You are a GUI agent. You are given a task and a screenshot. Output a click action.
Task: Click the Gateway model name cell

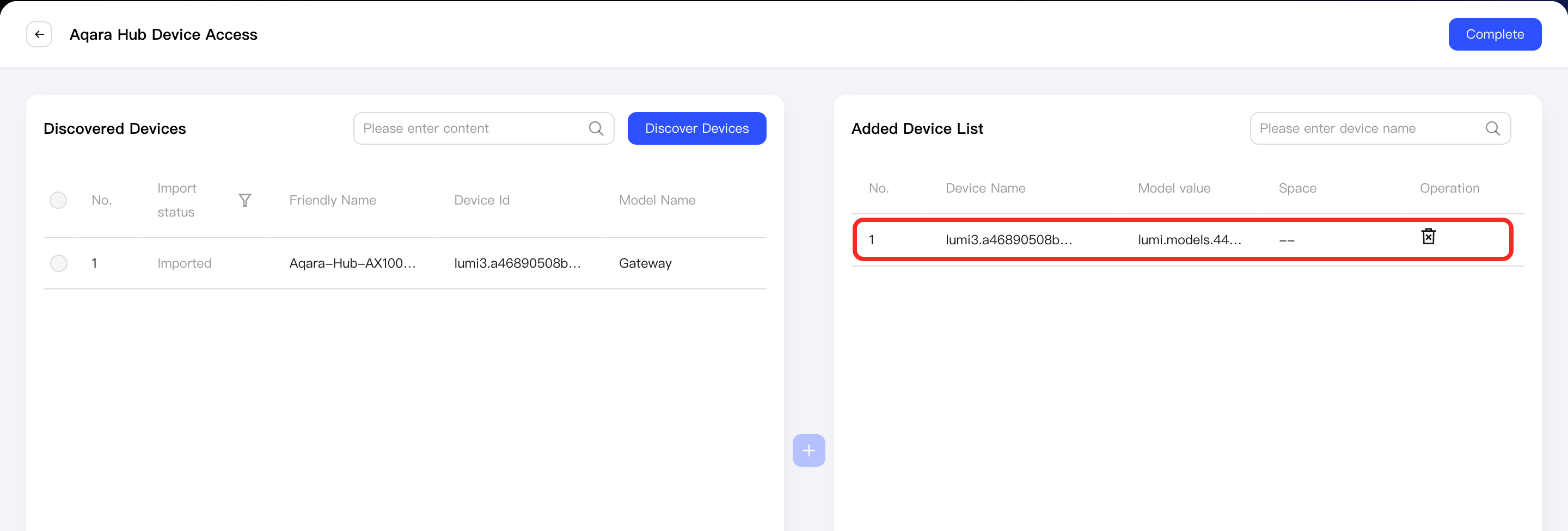tap(645, 263)
